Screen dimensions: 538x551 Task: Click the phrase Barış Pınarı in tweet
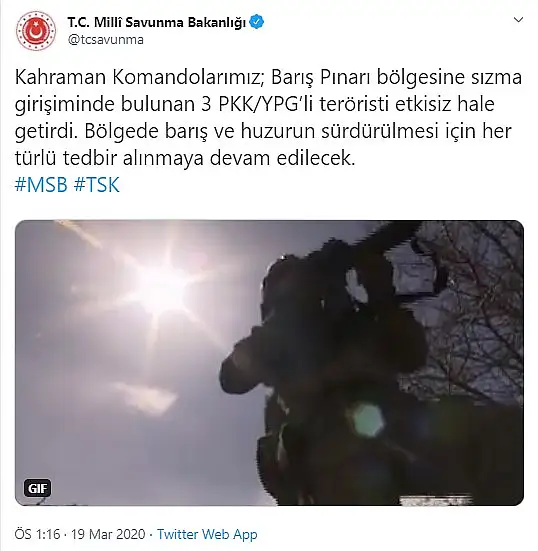(x=322, y=78)
